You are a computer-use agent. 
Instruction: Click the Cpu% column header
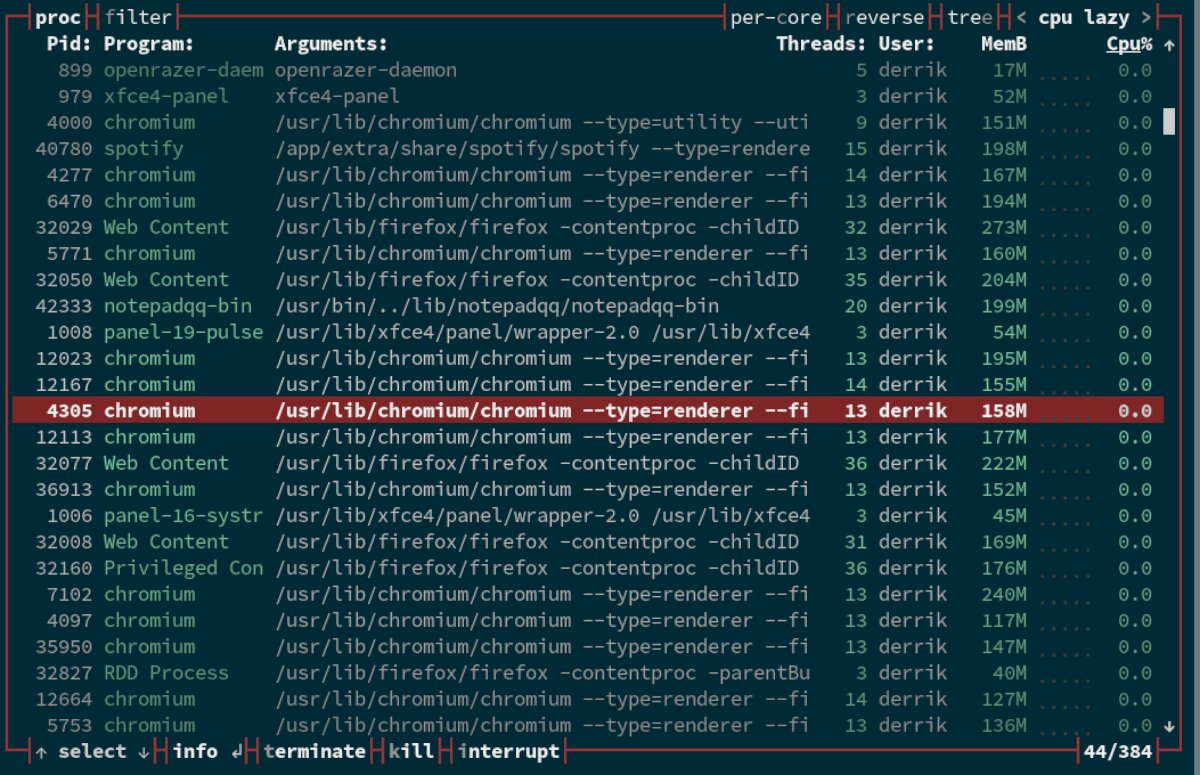(x=1129, y=44)
